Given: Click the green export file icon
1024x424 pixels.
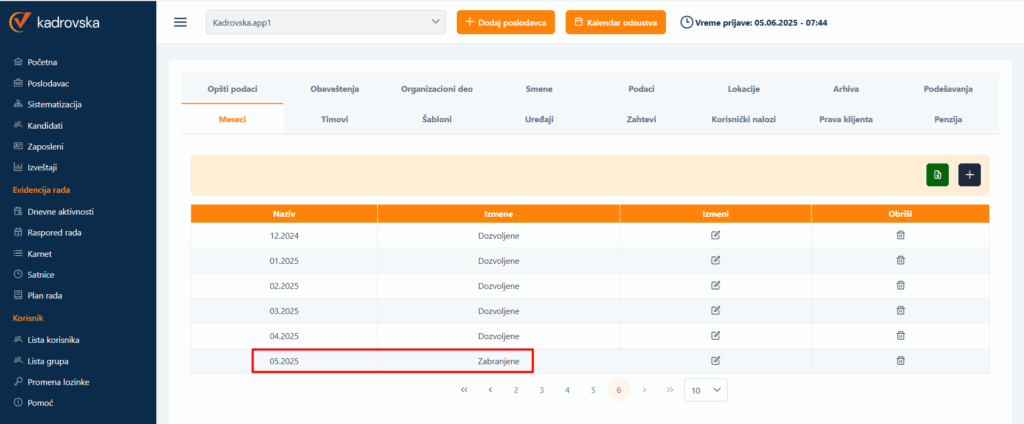Looking at the screenshot, I should click(x=937, y=175).
